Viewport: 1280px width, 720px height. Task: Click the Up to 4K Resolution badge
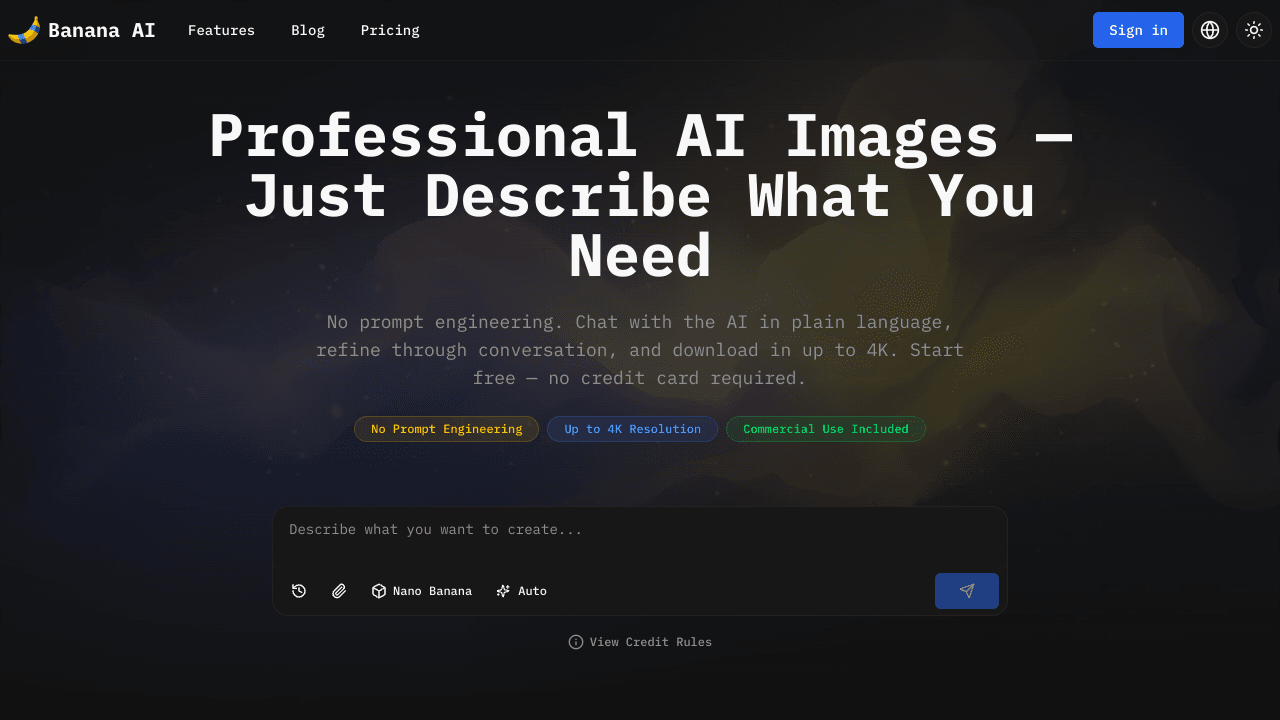click(632, 429)
